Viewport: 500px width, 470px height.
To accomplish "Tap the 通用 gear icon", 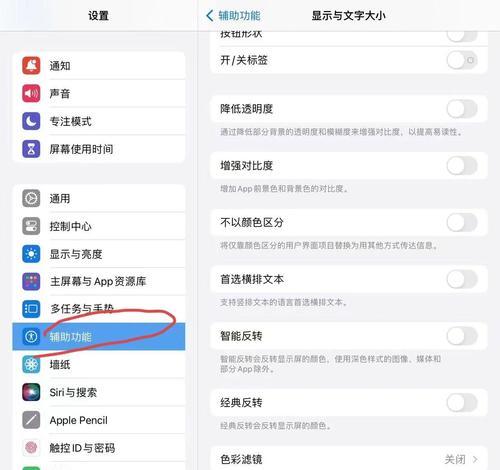I will point(31,198).
